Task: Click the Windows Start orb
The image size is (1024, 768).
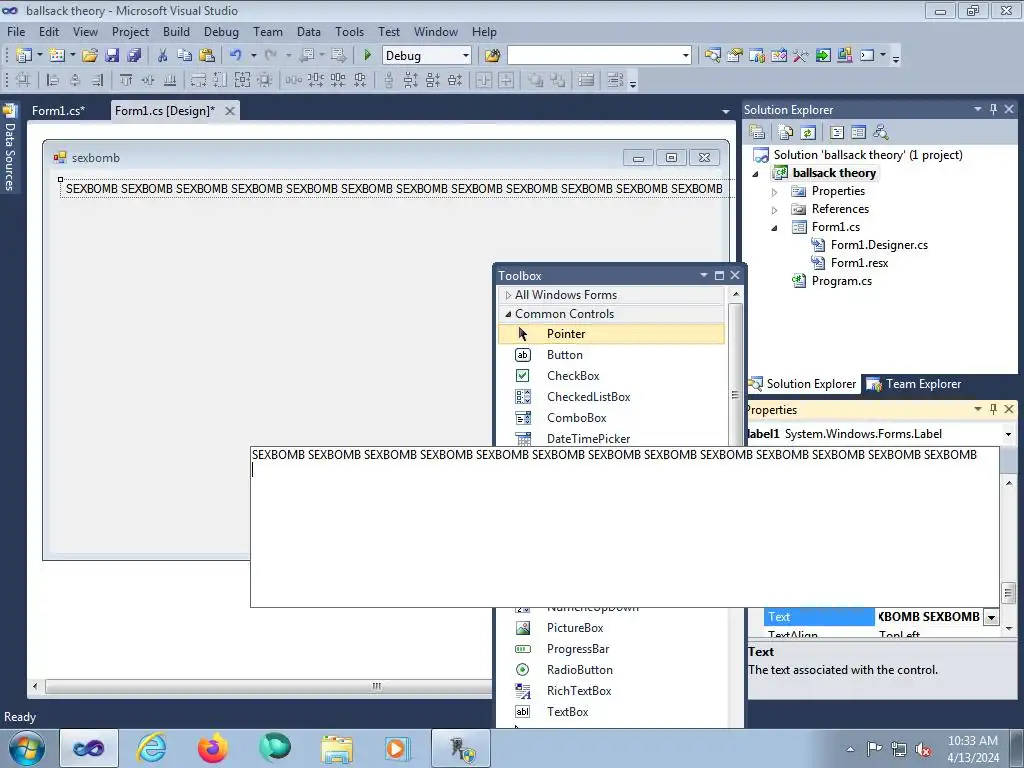Action: pos(26,748)
